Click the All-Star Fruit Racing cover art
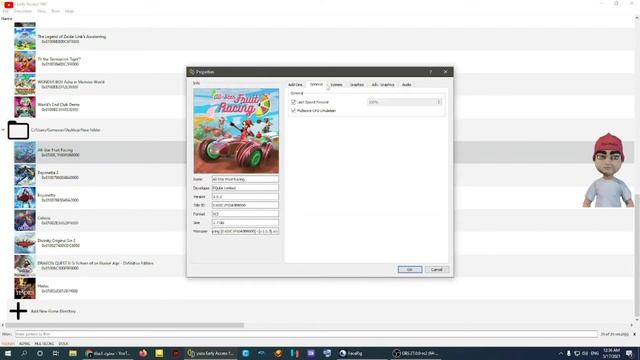The image size is (640, 360). [x=236, y=131]
